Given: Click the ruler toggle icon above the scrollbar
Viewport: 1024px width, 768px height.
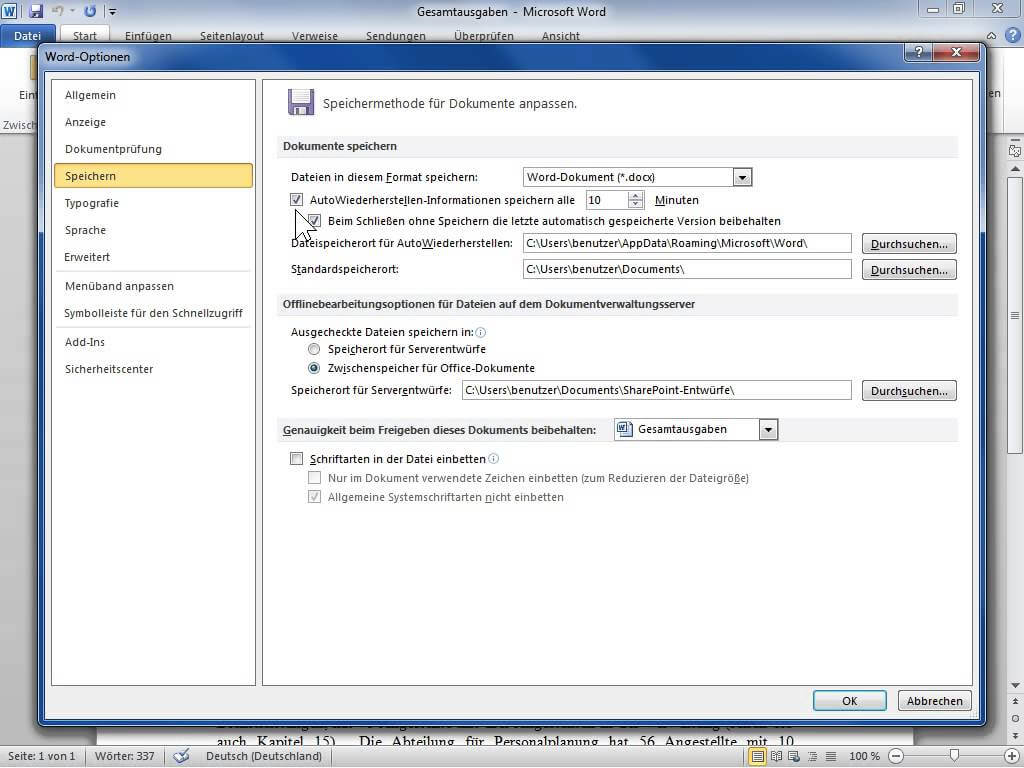Looking at the screenshot, I should coord(1014,150).
